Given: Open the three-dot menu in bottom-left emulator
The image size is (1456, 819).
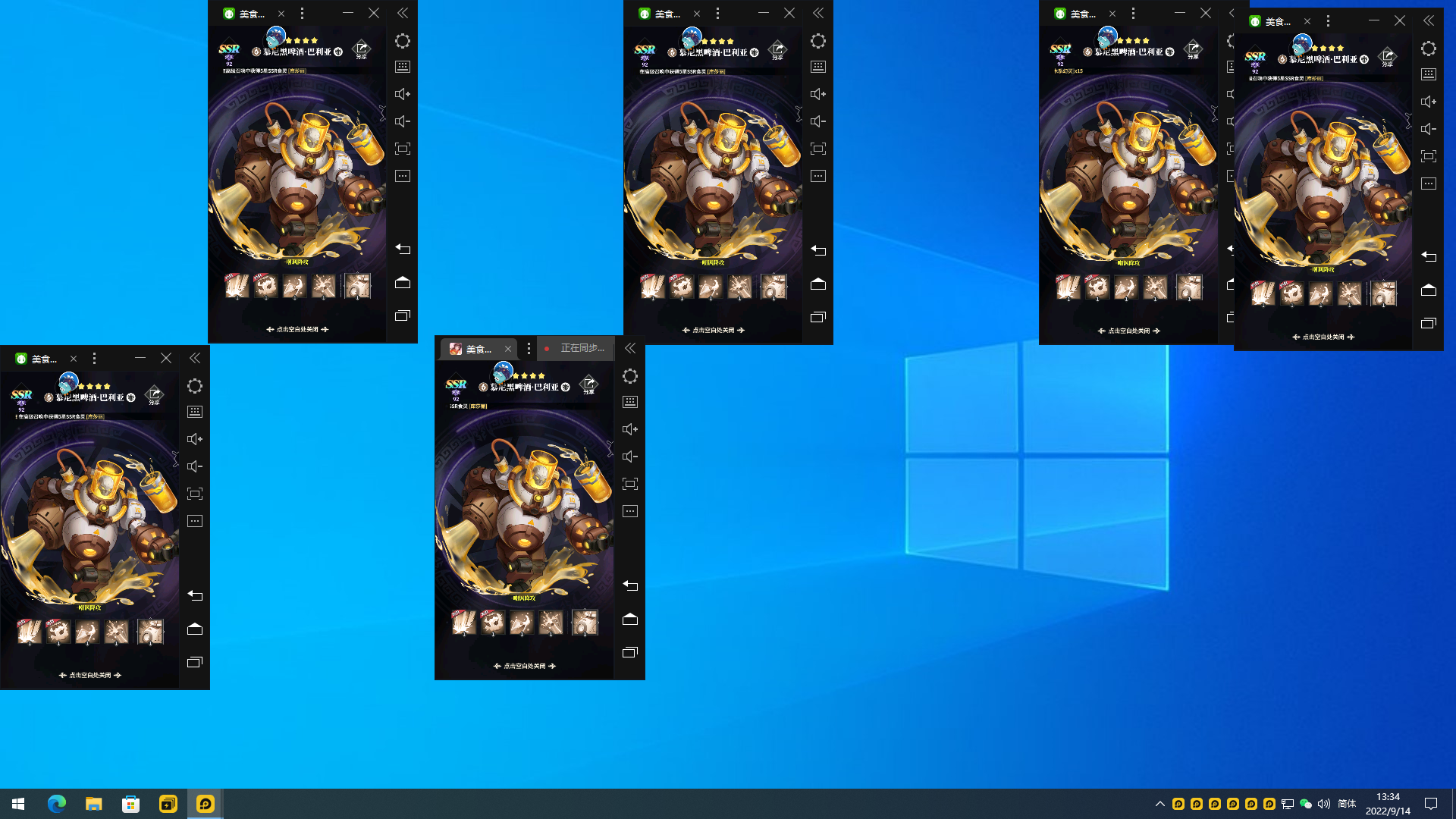Looking at the screenshot, I should coord(94,359).
